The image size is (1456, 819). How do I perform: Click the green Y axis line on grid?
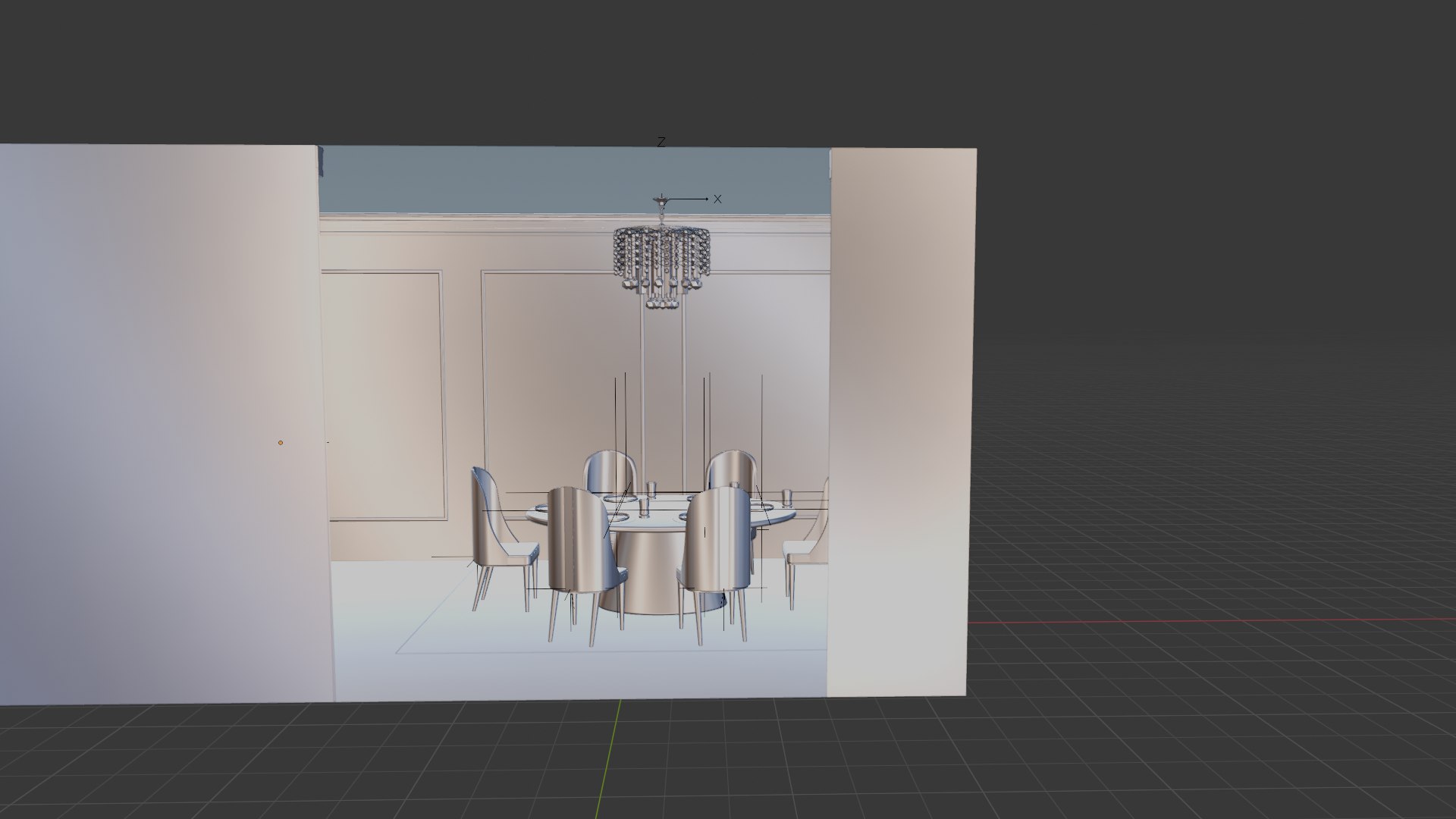609,758
